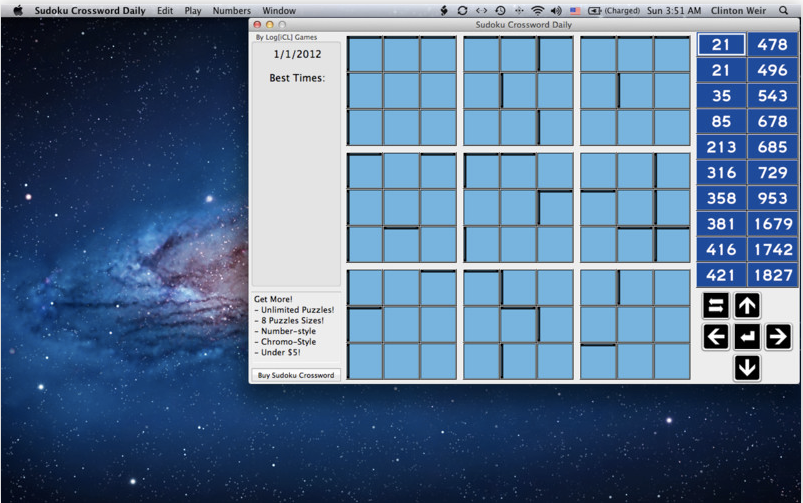Click the bottom-right cell of the puzzle grid

pyautogui.click(x=672, y=361)
